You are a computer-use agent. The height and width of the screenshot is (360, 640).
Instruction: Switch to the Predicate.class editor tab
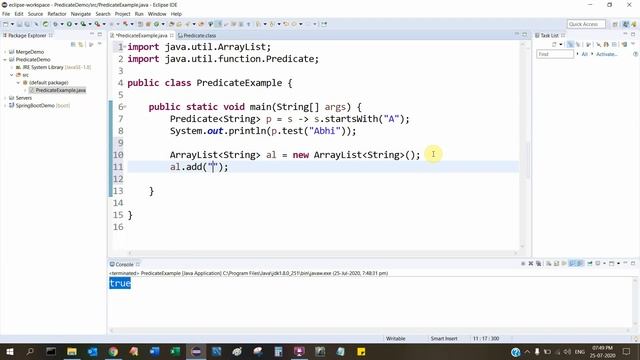pos(197,36)
